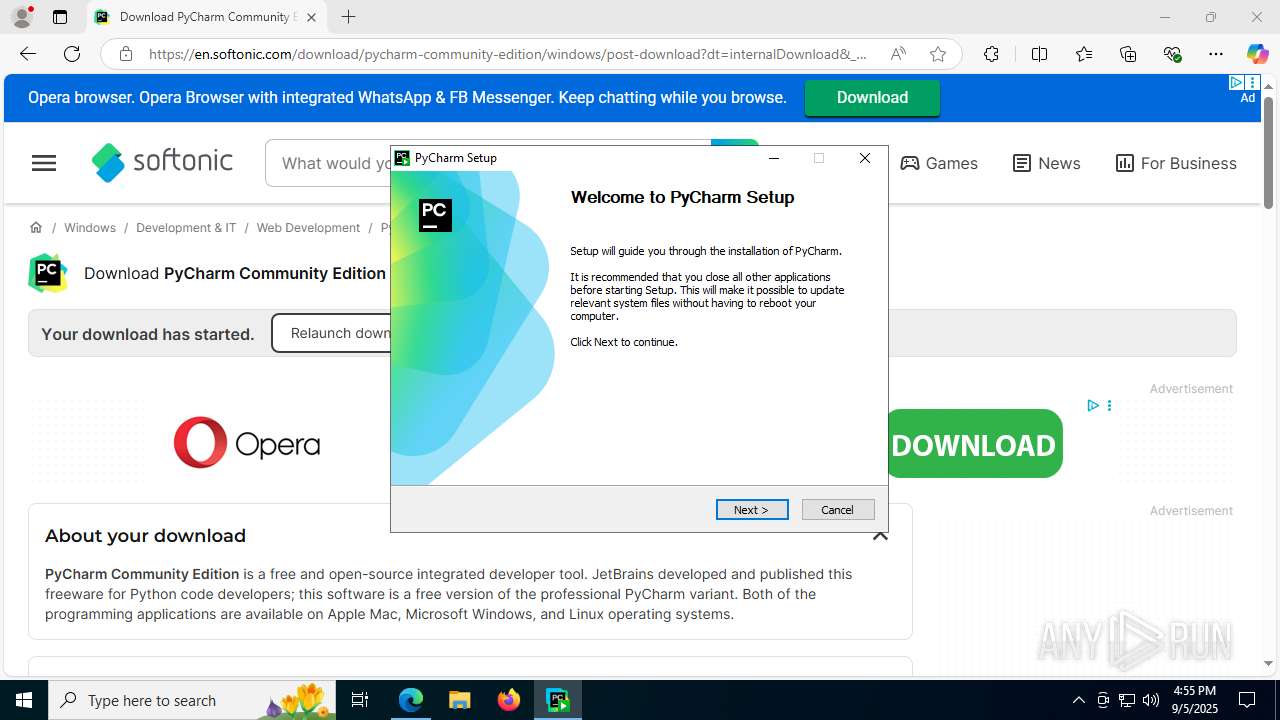This screenshot has width=1280, height=720.
Task: Open Edge collections
Action: (1128, 54)
